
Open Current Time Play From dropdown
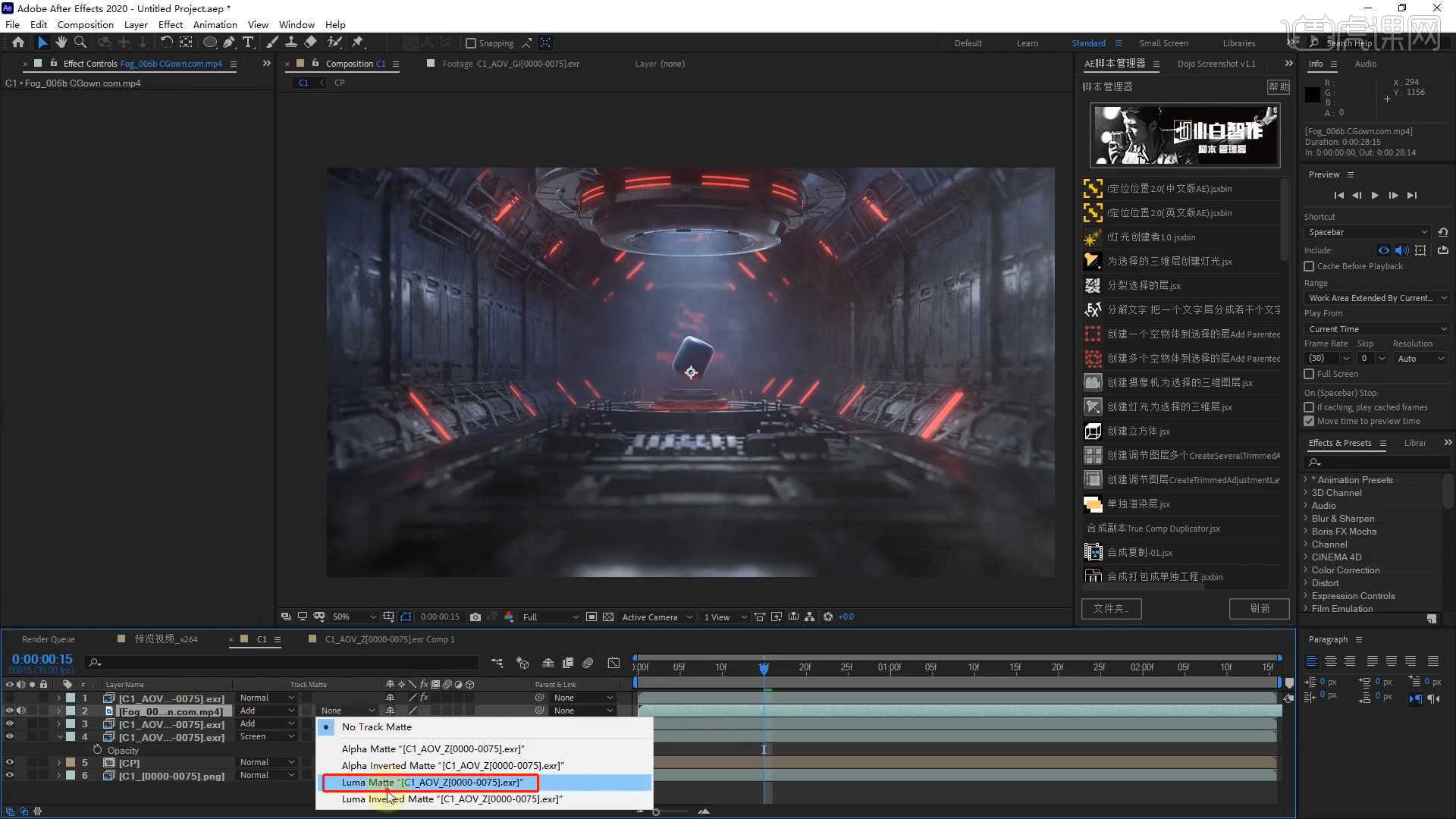pyautogui.click(x=1377, y=329)
